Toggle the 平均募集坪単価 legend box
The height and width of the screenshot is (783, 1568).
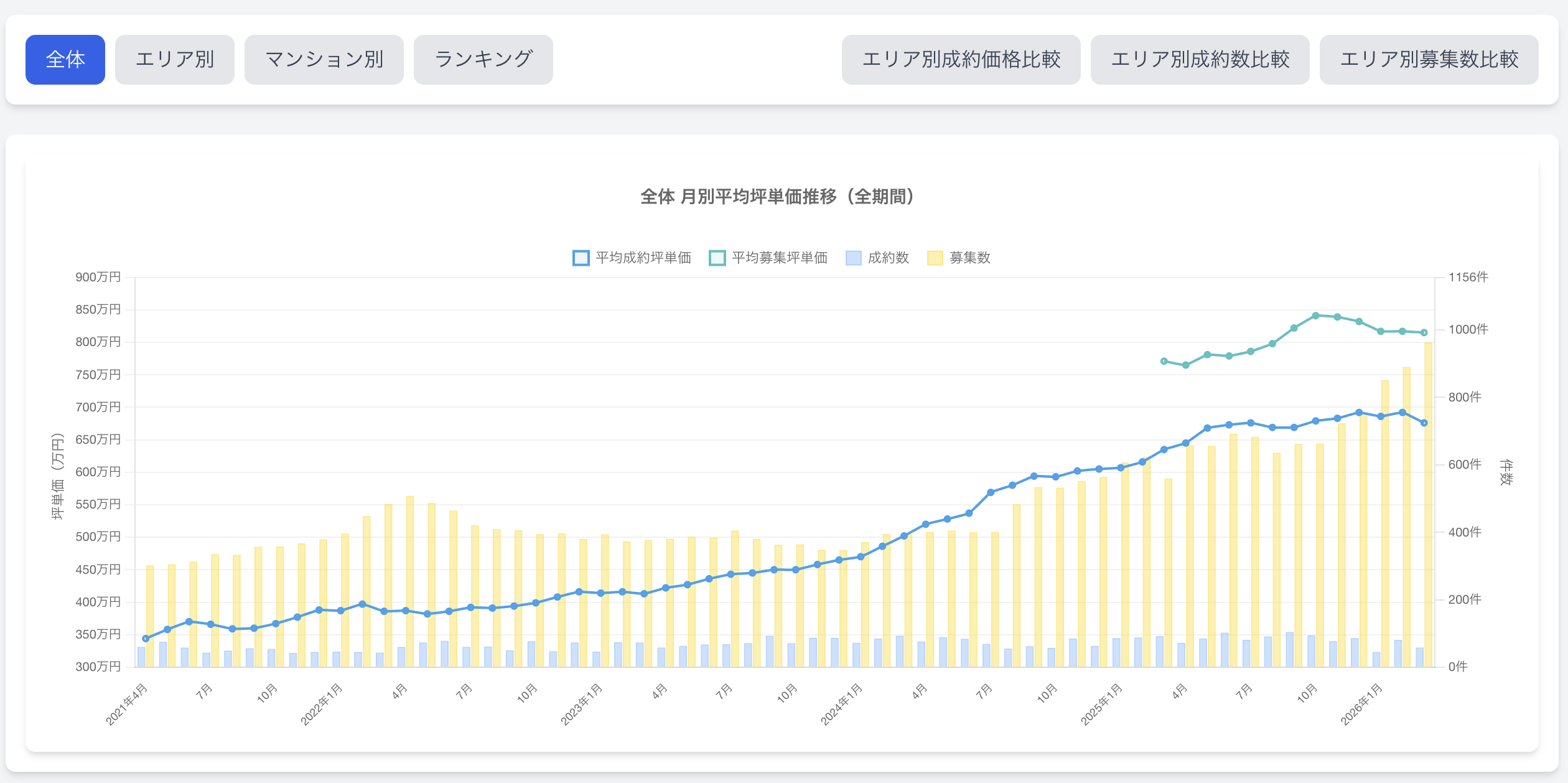tap(717, 258)
